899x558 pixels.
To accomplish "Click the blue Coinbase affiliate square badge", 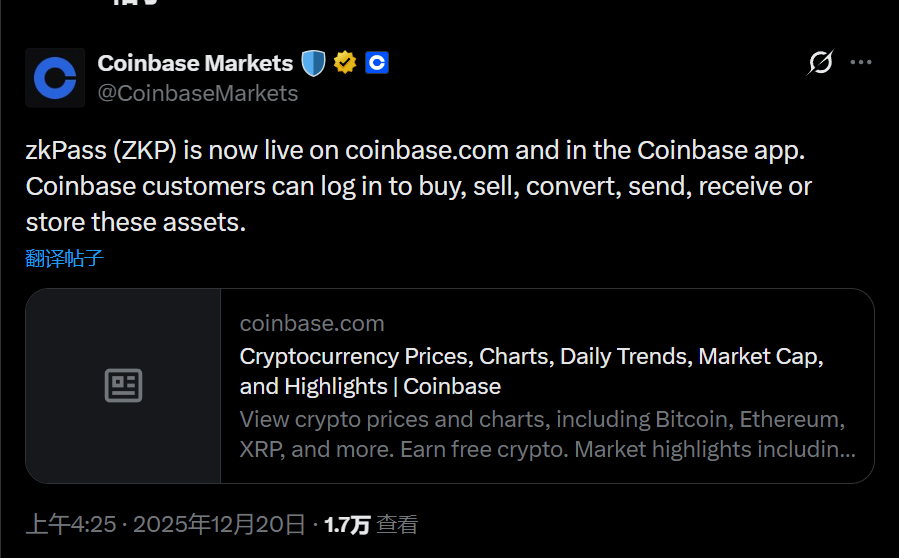I will pos(376,63).
